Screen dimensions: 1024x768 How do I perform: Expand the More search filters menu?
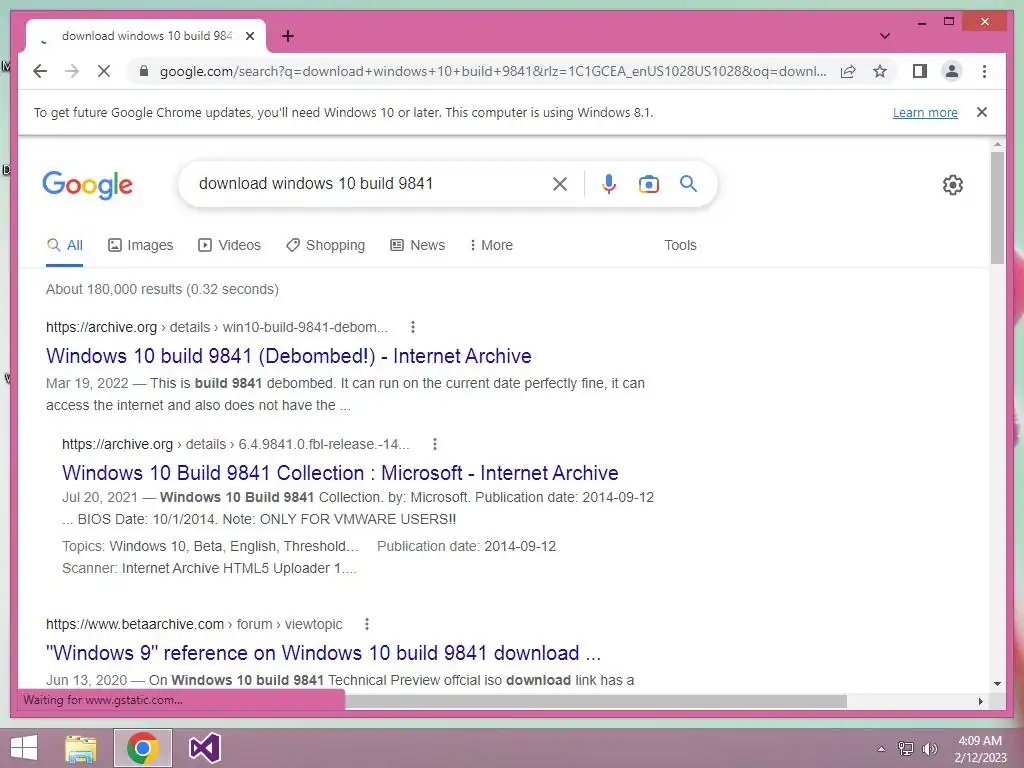coord(491,246)
